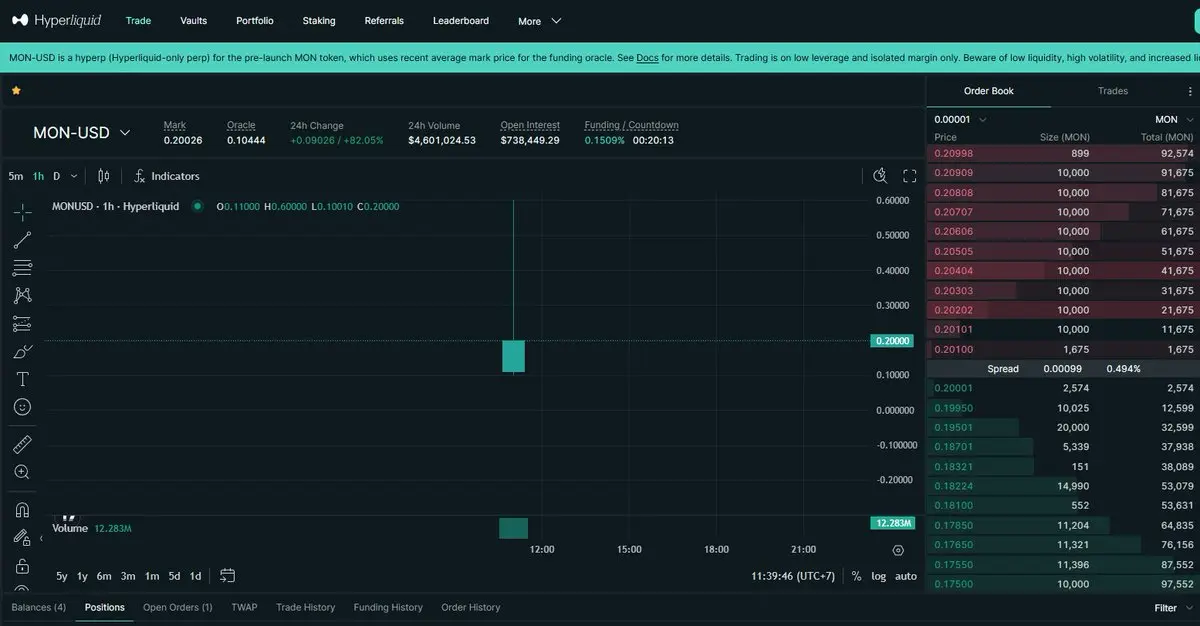Open the candlestick chart style selector
The height and width of the screenshot is (626, 1200).
[104, 176]
